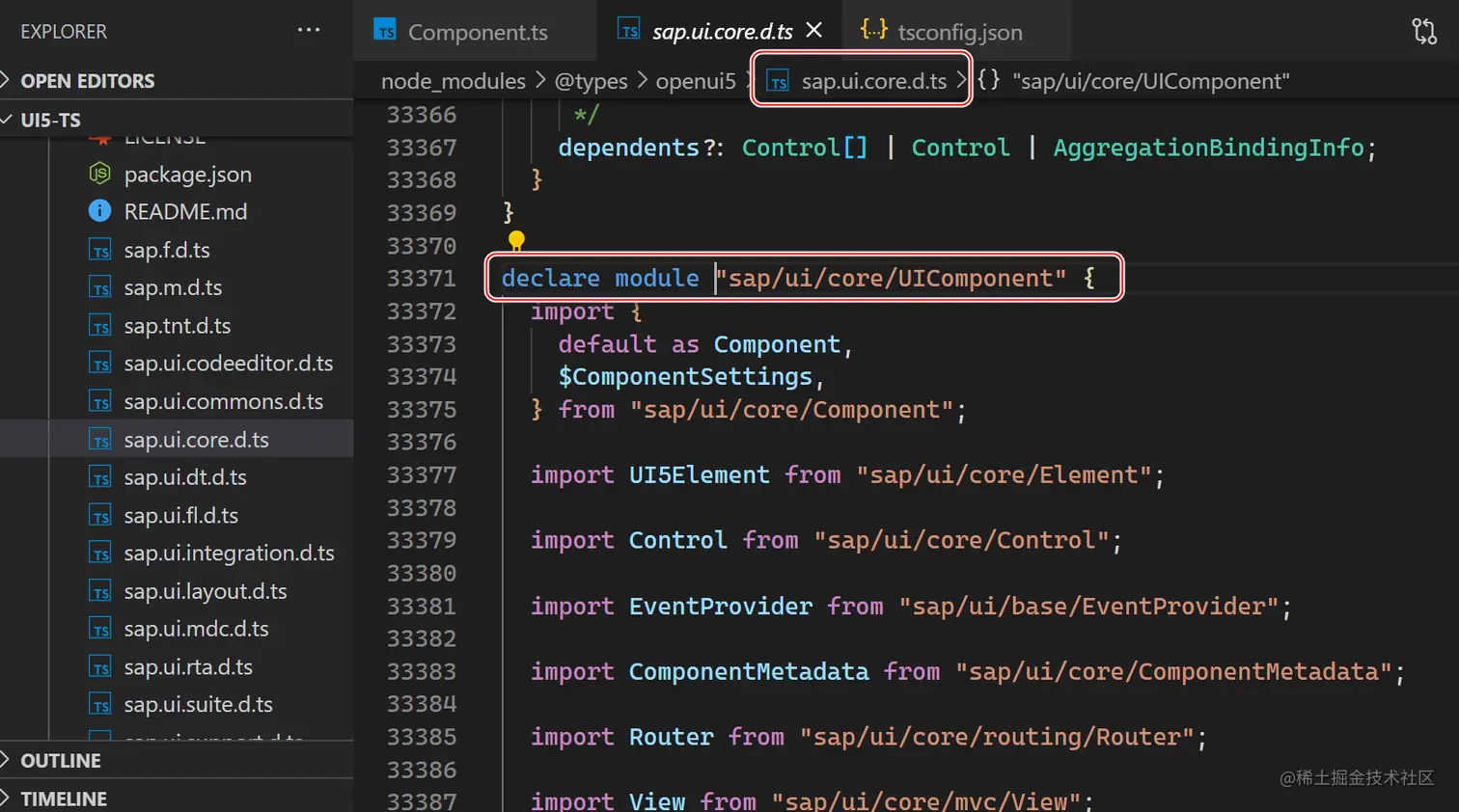Image resolution: width=1459 pixels, height=812 pixels.
Task: Click the UI5Element identifier on line 33377
Action: (x=700, y=475)
